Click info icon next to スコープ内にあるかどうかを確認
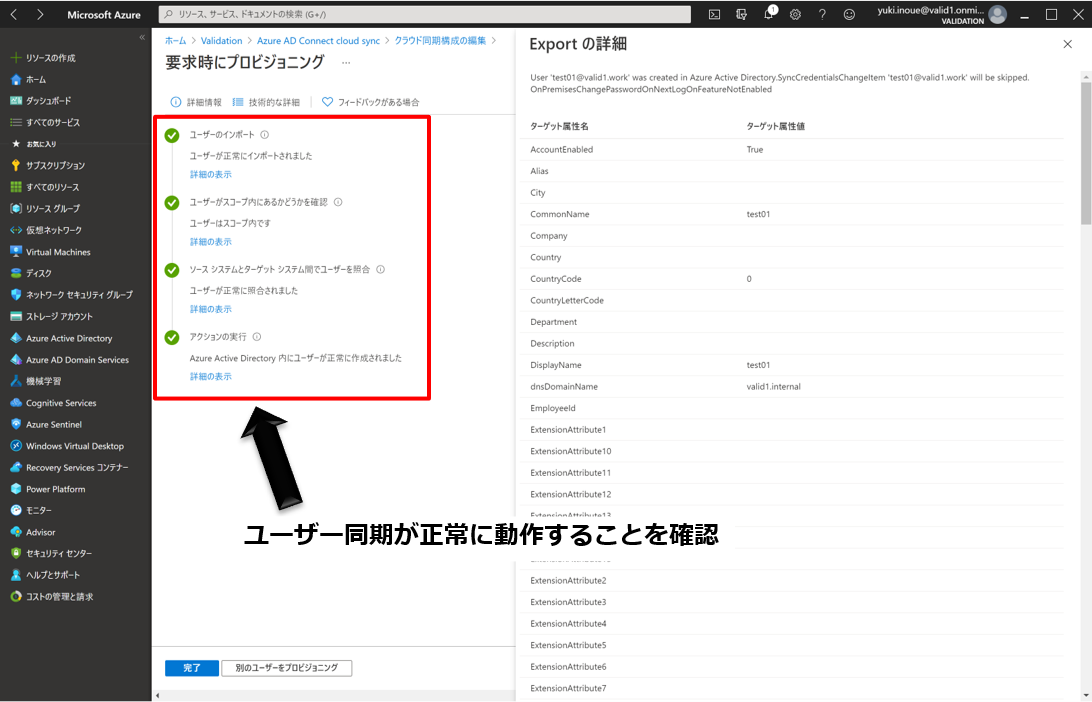The width and height of the screenshot is (1092, 702). click(x=338, y=203)
